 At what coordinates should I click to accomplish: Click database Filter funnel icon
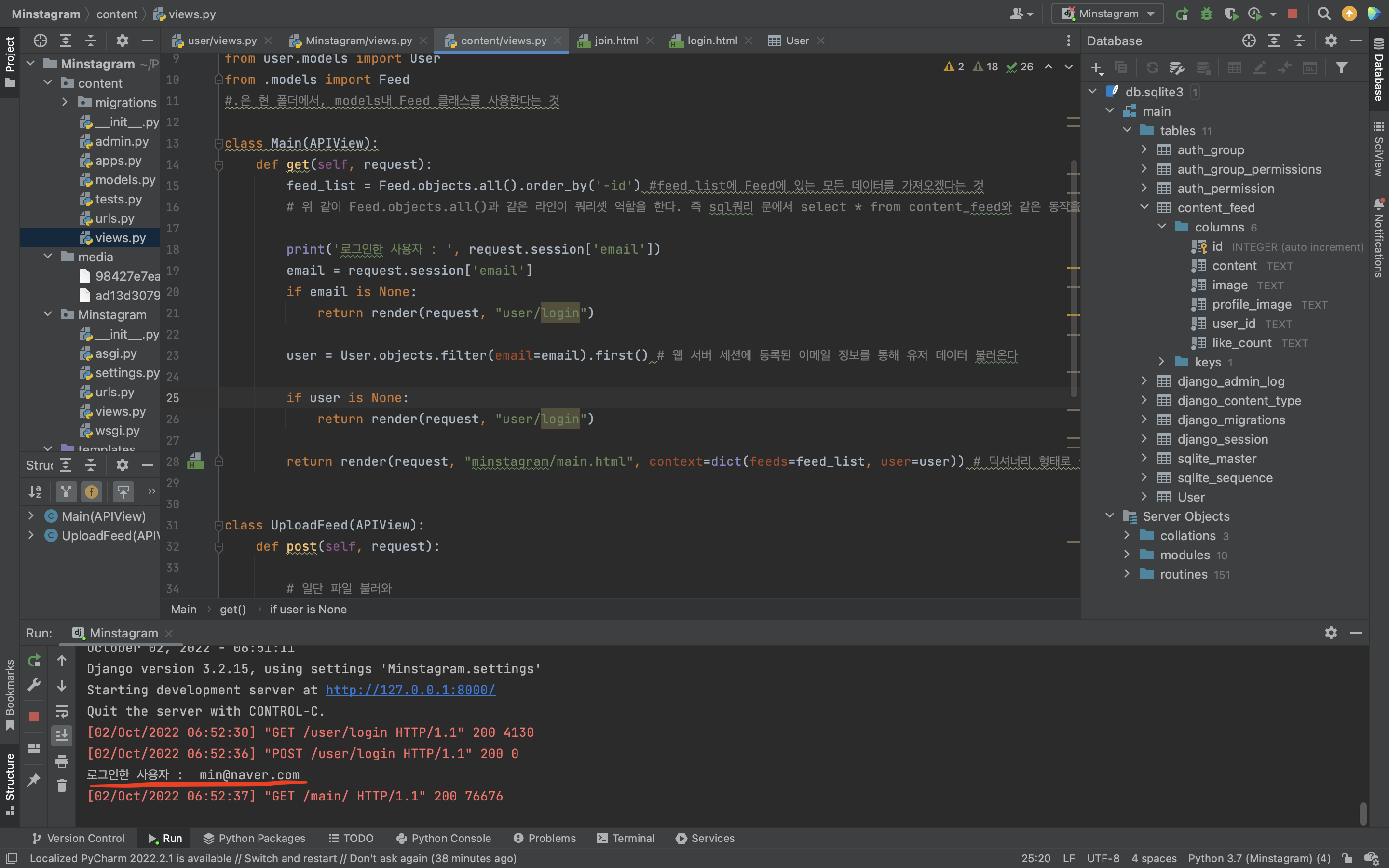(1341, 68)
